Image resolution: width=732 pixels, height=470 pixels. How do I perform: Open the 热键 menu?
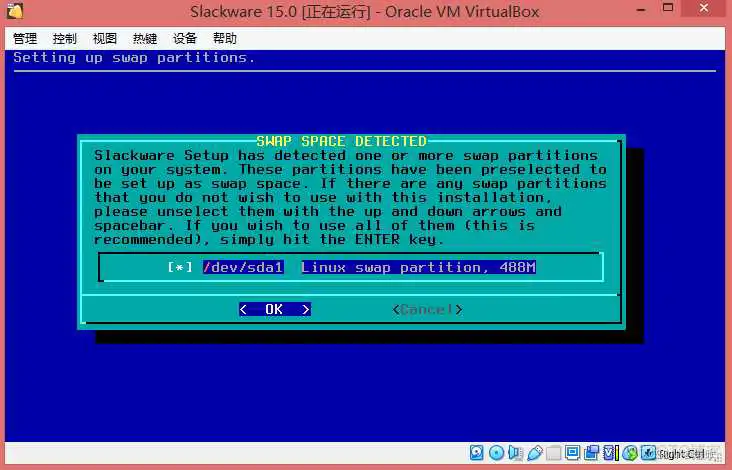pos(145,39)
